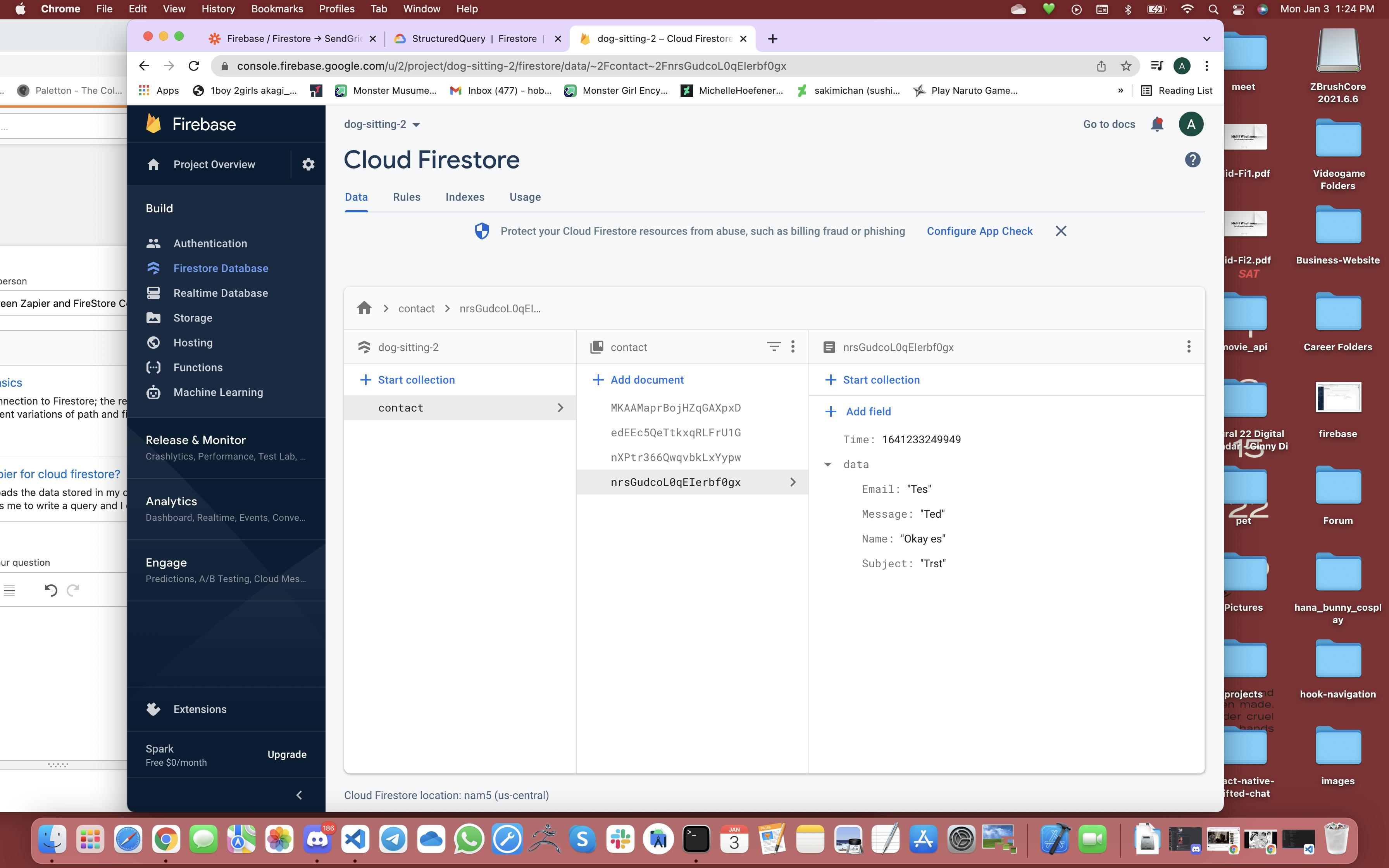Open filter icon in contact collection
Screen dimensions: 1389x868
[x=774, y=347]
